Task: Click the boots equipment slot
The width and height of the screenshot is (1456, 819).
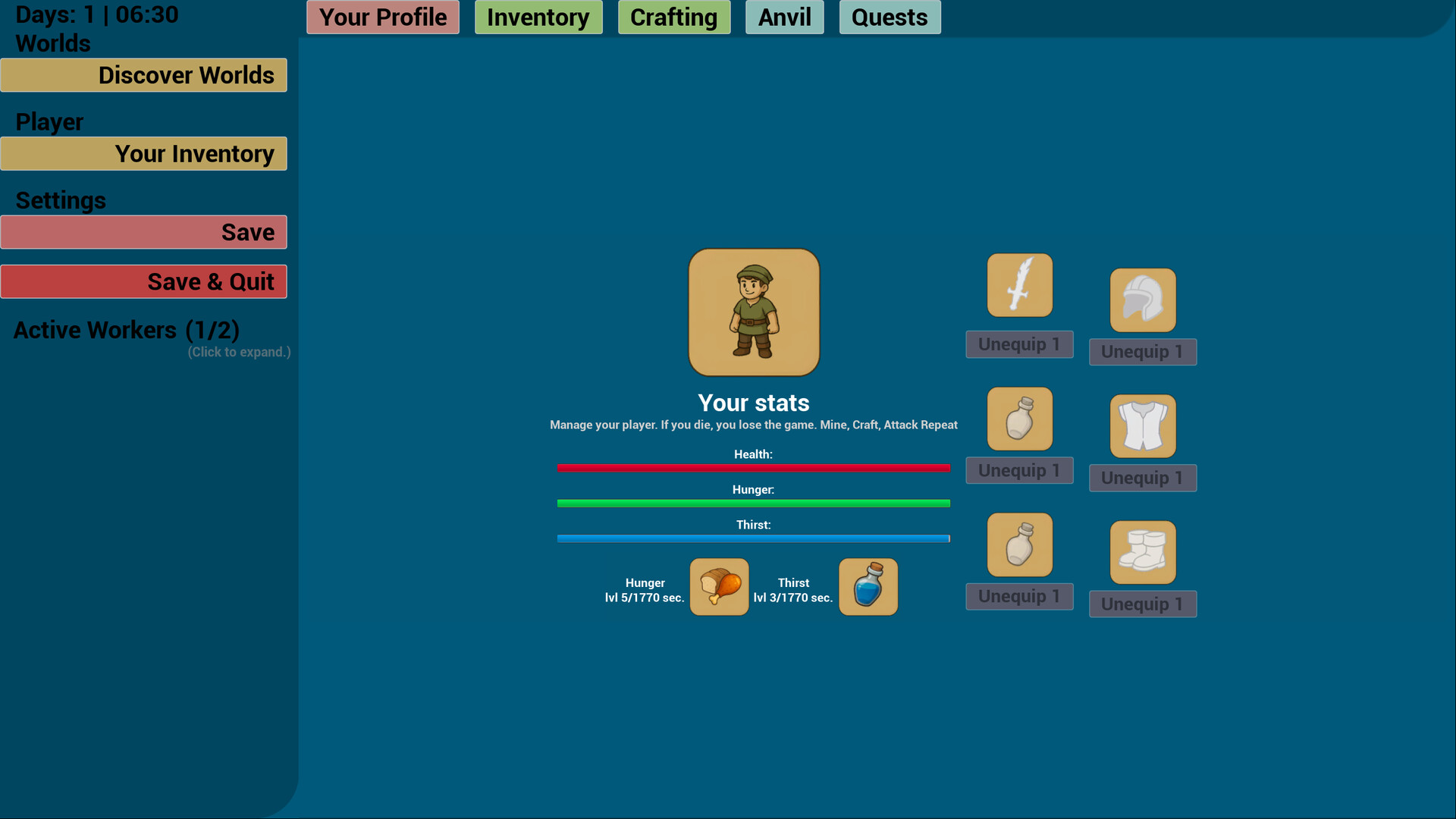Action: (1142, 552)
